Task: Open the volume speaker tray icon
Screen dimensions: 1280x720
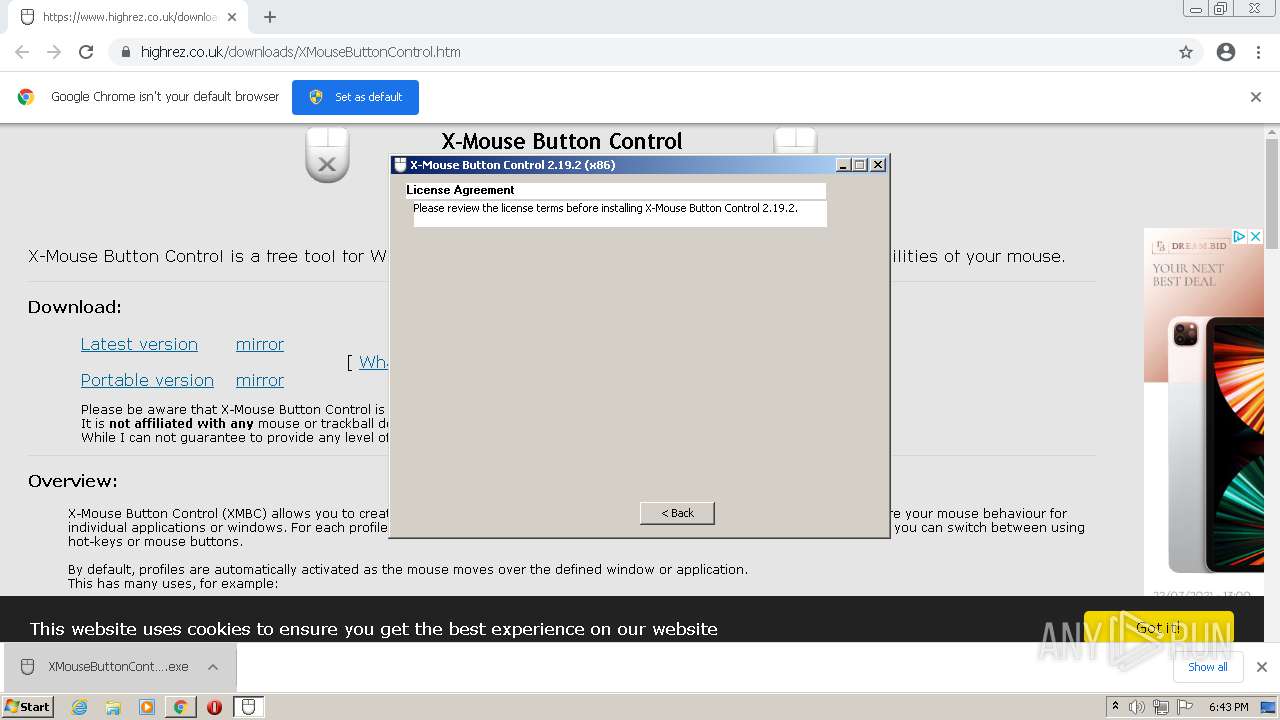Action: coord(1137,707)
